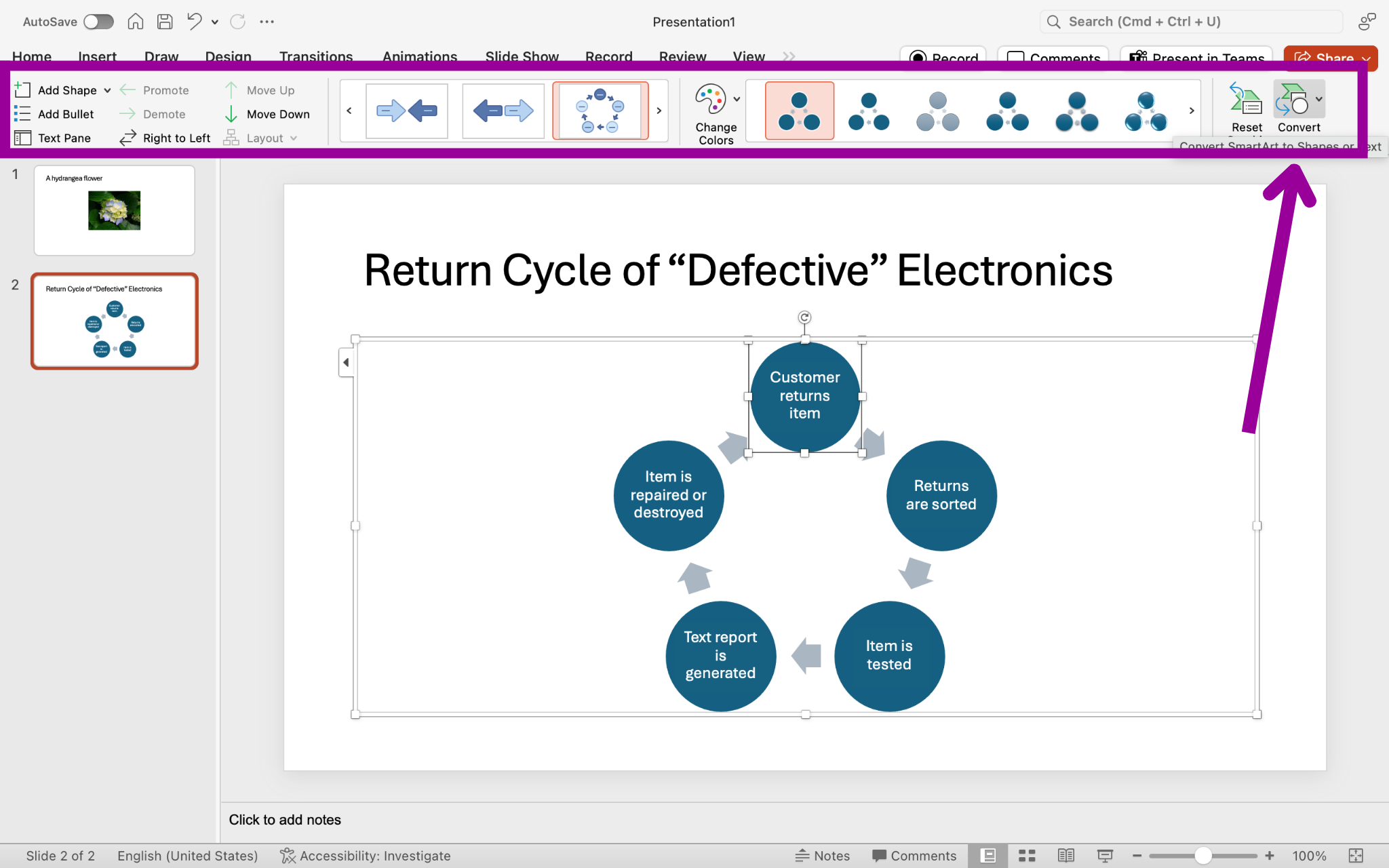Go to previous layouts with left chevron
This screenshot has height=868, width=1389.
pos(349,111)
